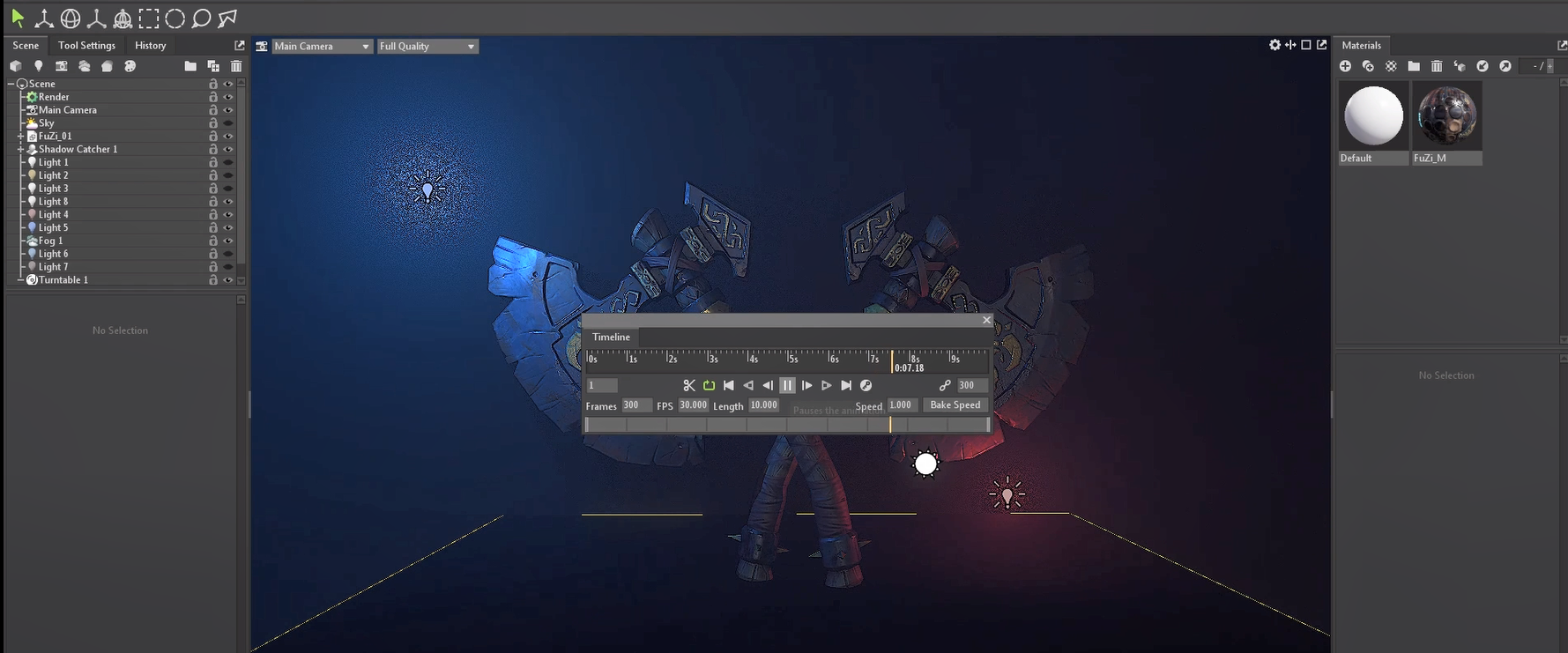The image size is (1568, 653).
Task: Open the Main Camera dropdown
Action: 322,46
